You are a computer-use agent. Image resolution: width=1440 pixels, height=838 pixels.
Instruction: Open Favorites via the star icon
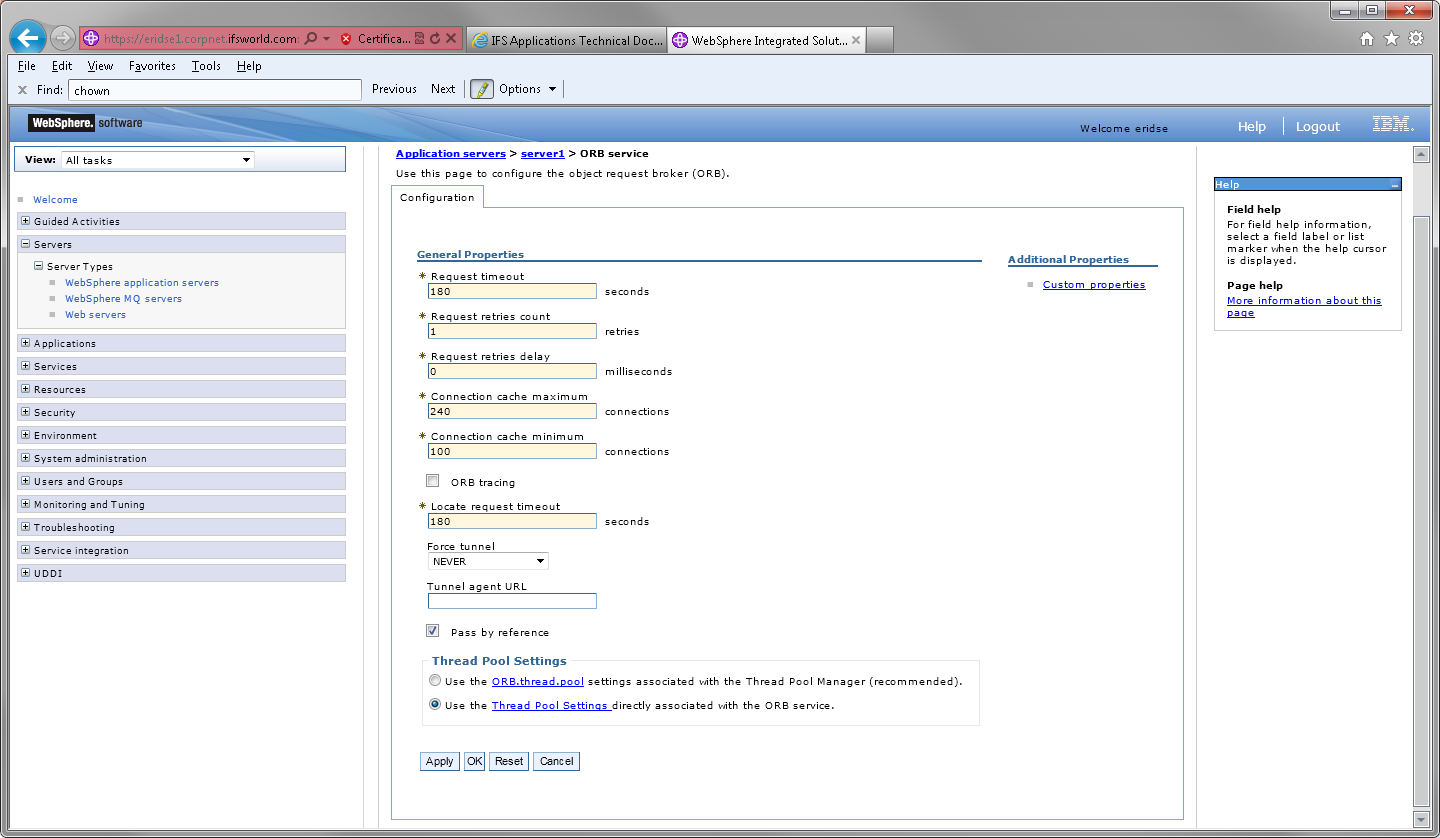[x=1391, y=38]
